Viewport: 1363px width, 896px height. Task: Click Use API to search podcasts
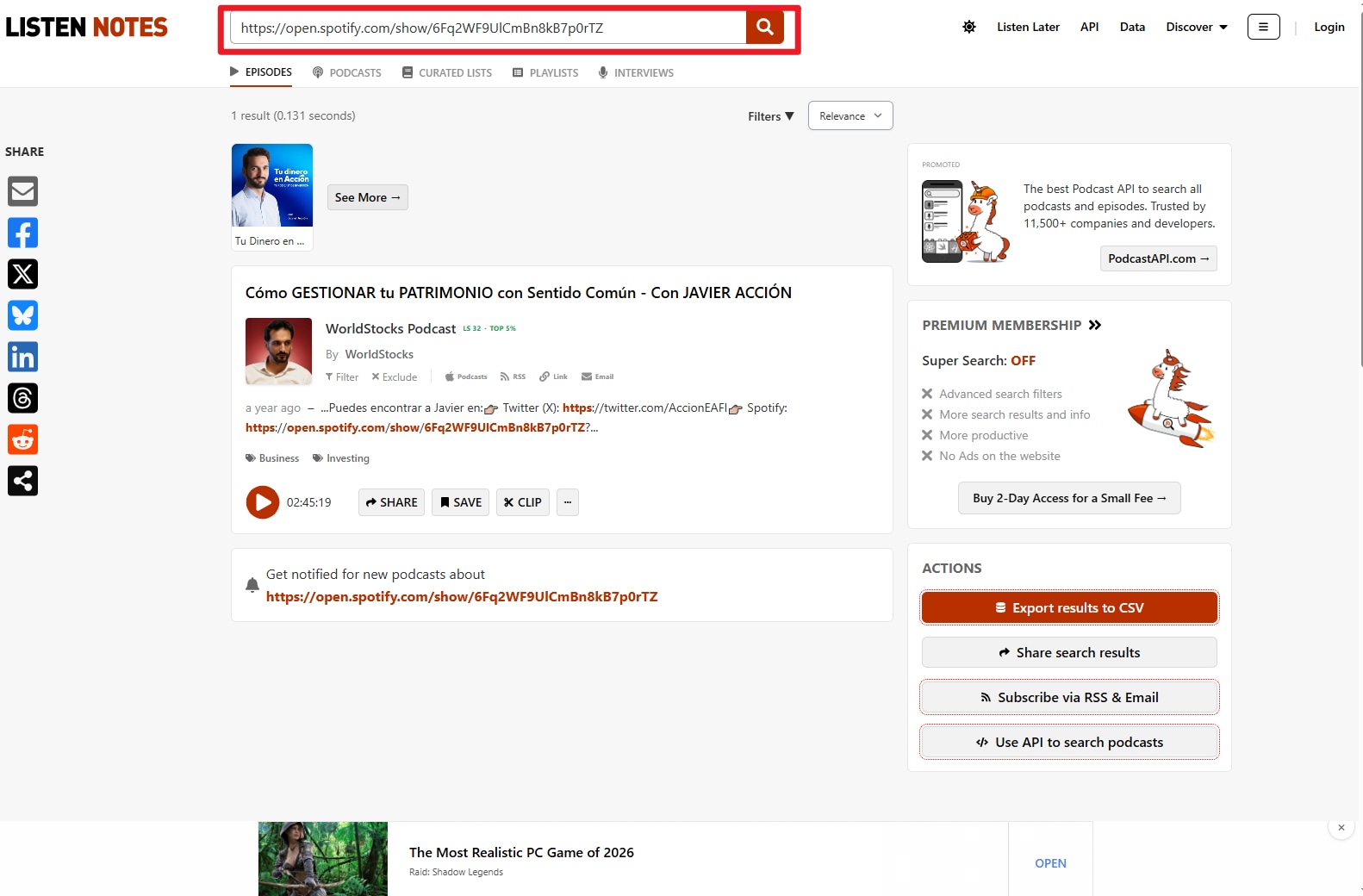coord(1069,742)
